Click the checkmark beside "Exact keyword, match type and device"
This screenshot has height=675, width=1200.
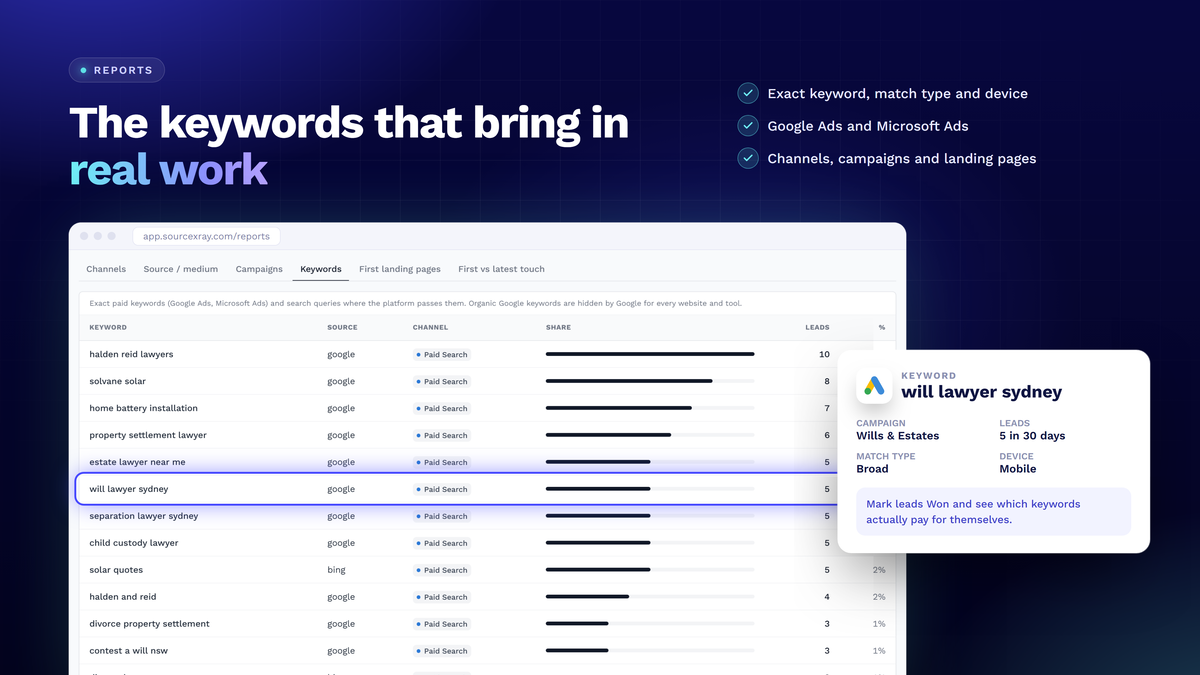coord(747,93)
